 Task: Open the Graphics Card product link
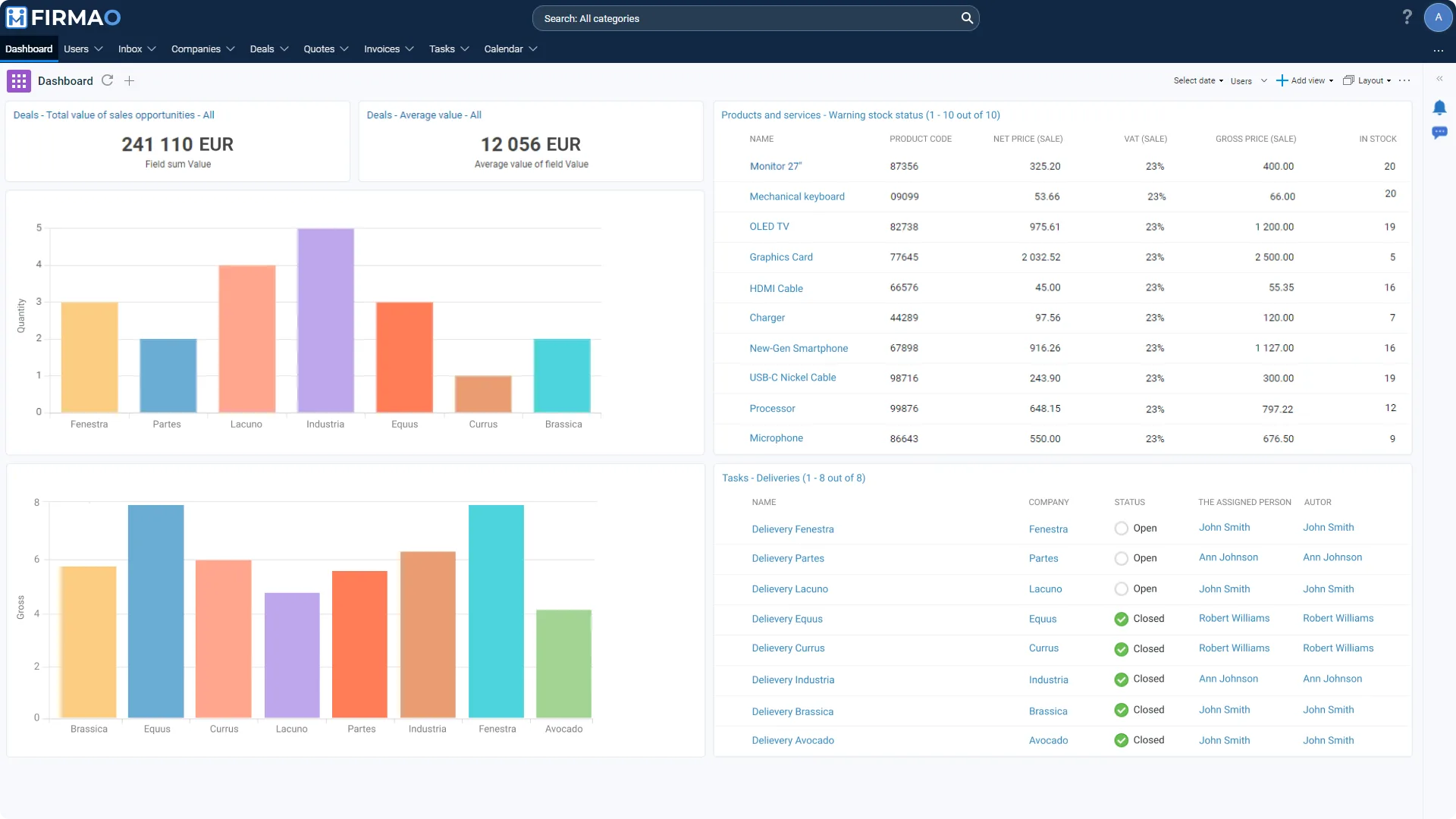coord(781,257)
